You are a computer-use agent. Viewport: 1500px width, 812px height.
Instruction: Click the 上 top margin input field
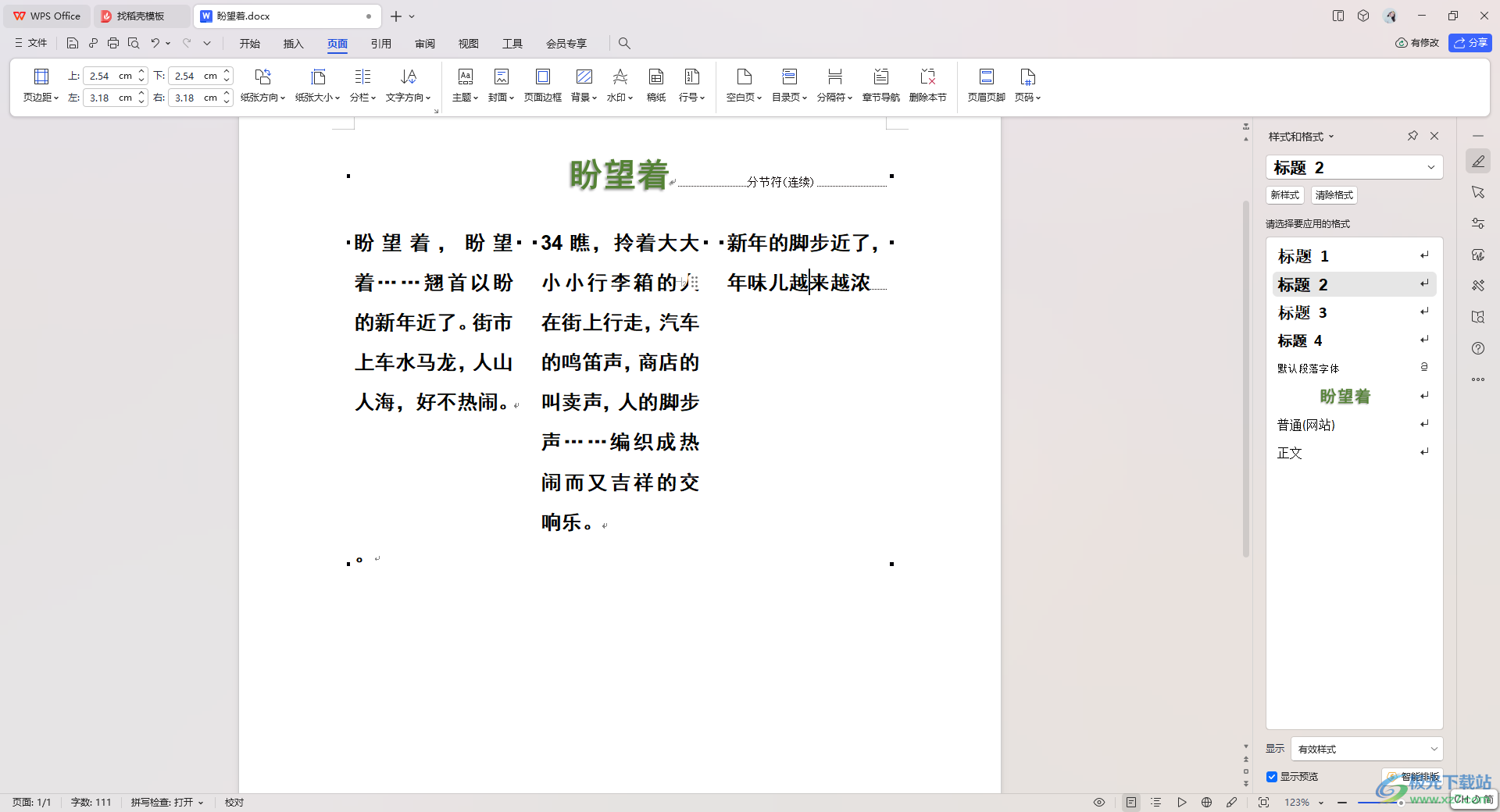pos(109,76)
